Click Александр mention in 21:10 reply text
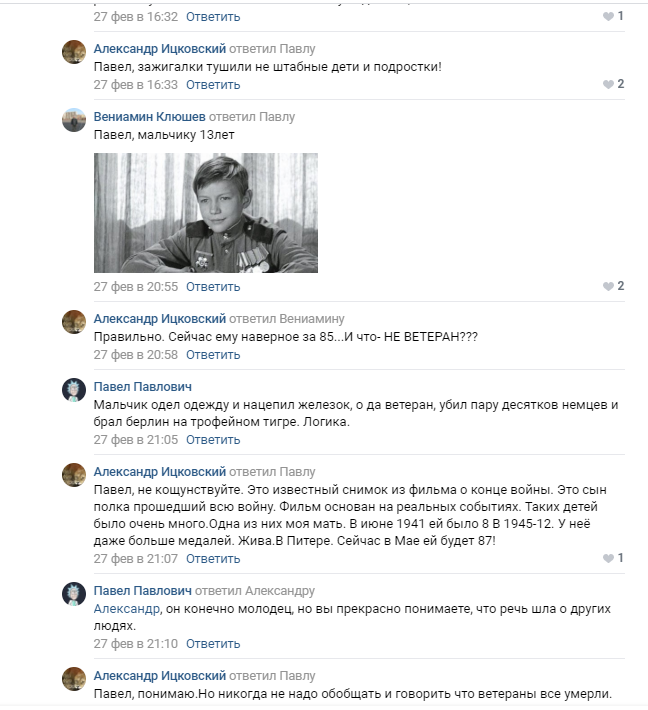This screenshot has height=710, width=648. point(127,609)
